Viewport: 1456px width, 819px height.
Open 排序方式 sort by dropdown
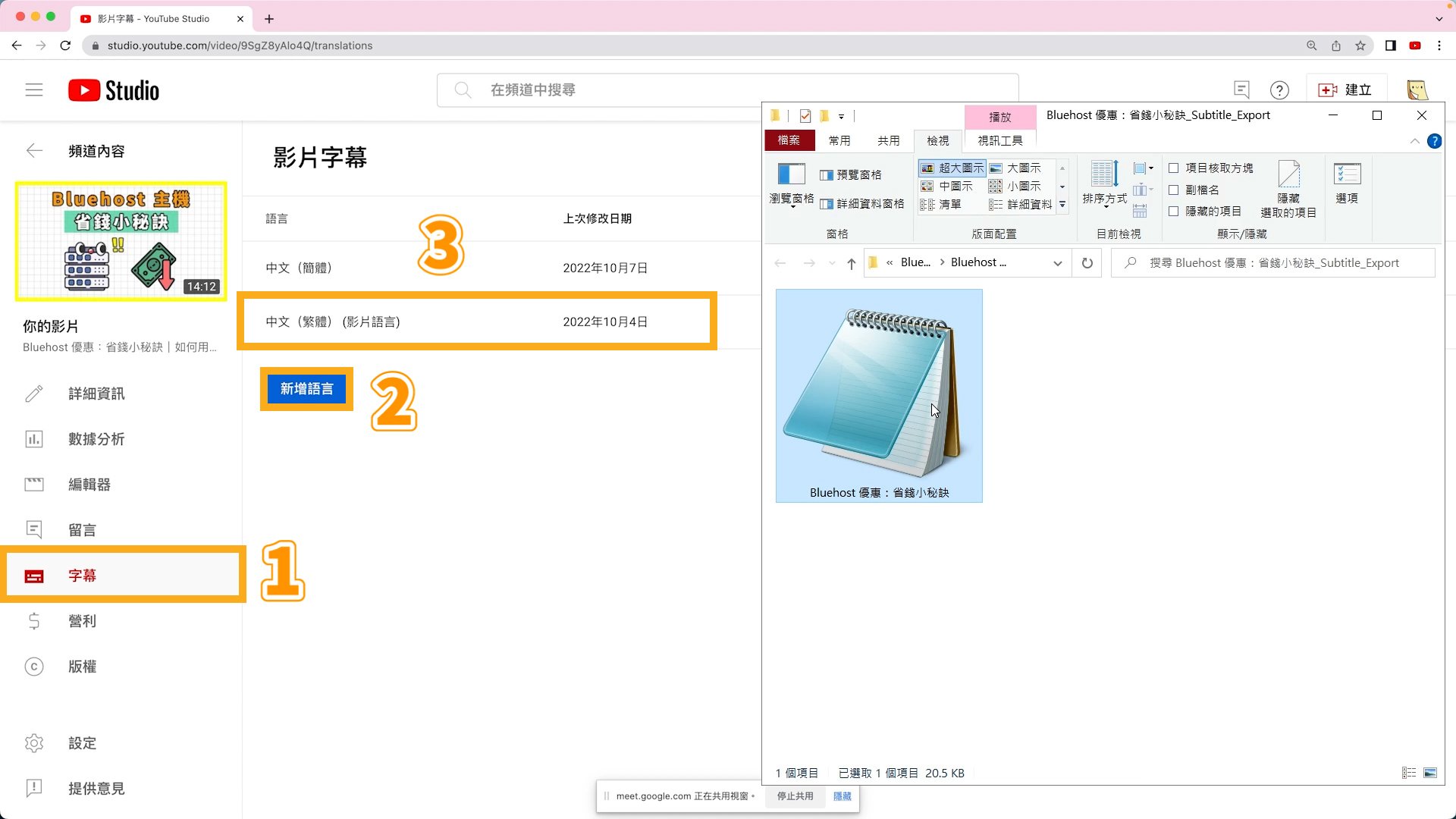(1104, 184)
